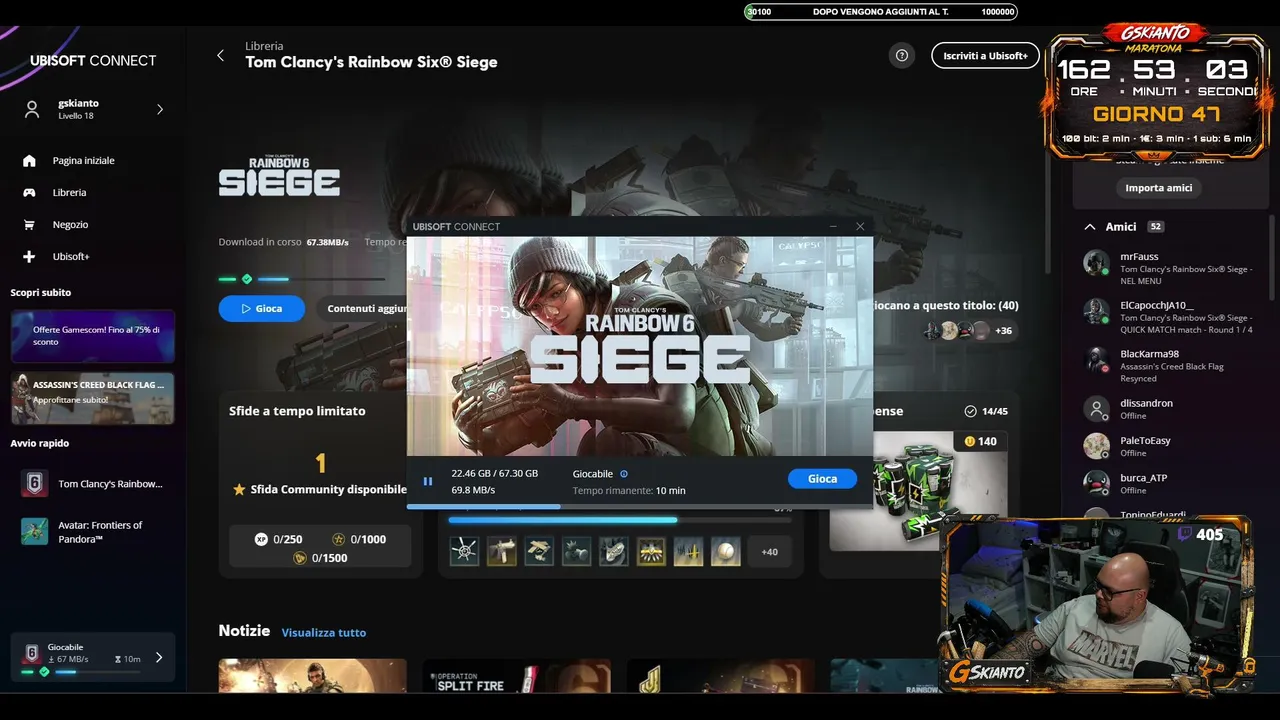Open the first news thumbnail under Notizie
The height and width of the screenshot is (720, 1280).
click(312, 676)
